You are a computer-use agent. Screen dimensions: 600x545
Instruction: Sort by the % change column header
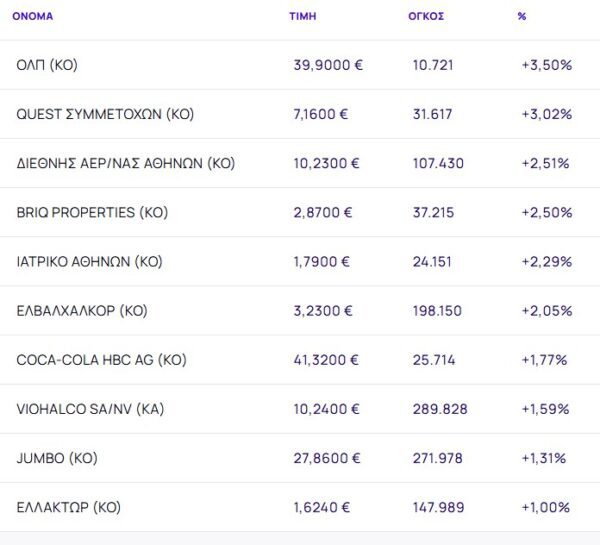[x=522, y=16]
